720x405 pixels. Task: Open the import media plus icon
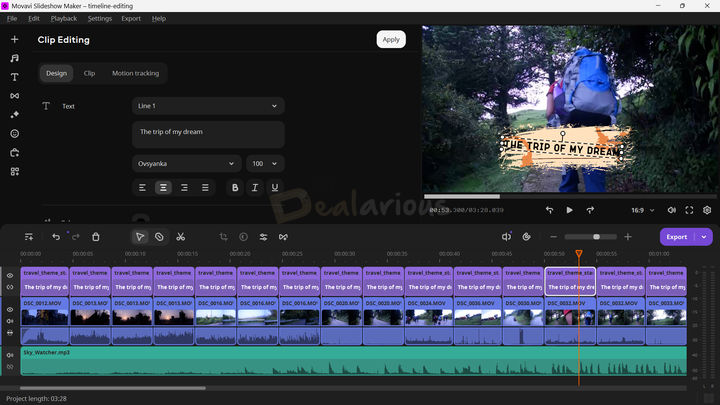click(x=15, y=39)
